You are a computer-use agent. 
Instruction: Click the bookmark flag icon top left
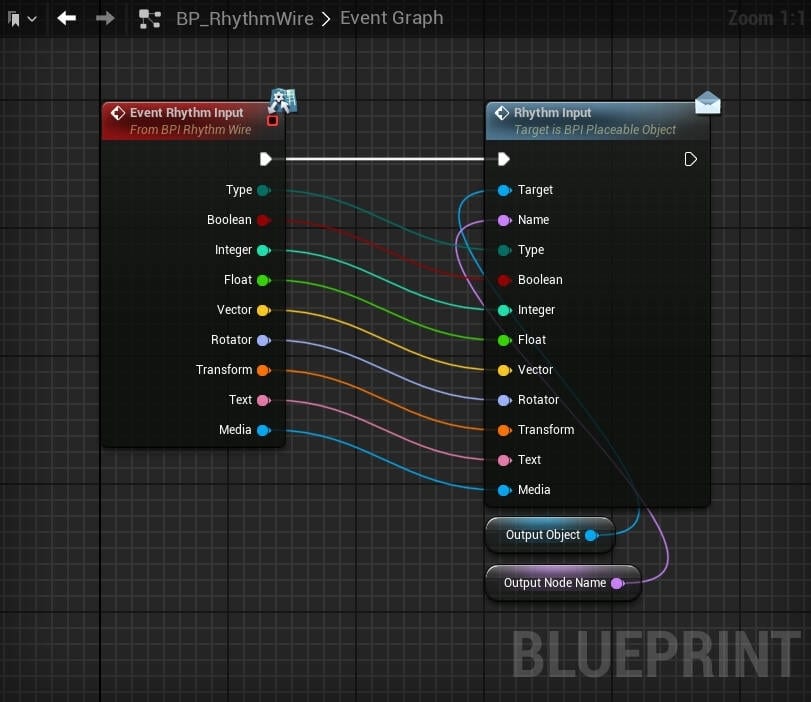(x=13, y=18)
